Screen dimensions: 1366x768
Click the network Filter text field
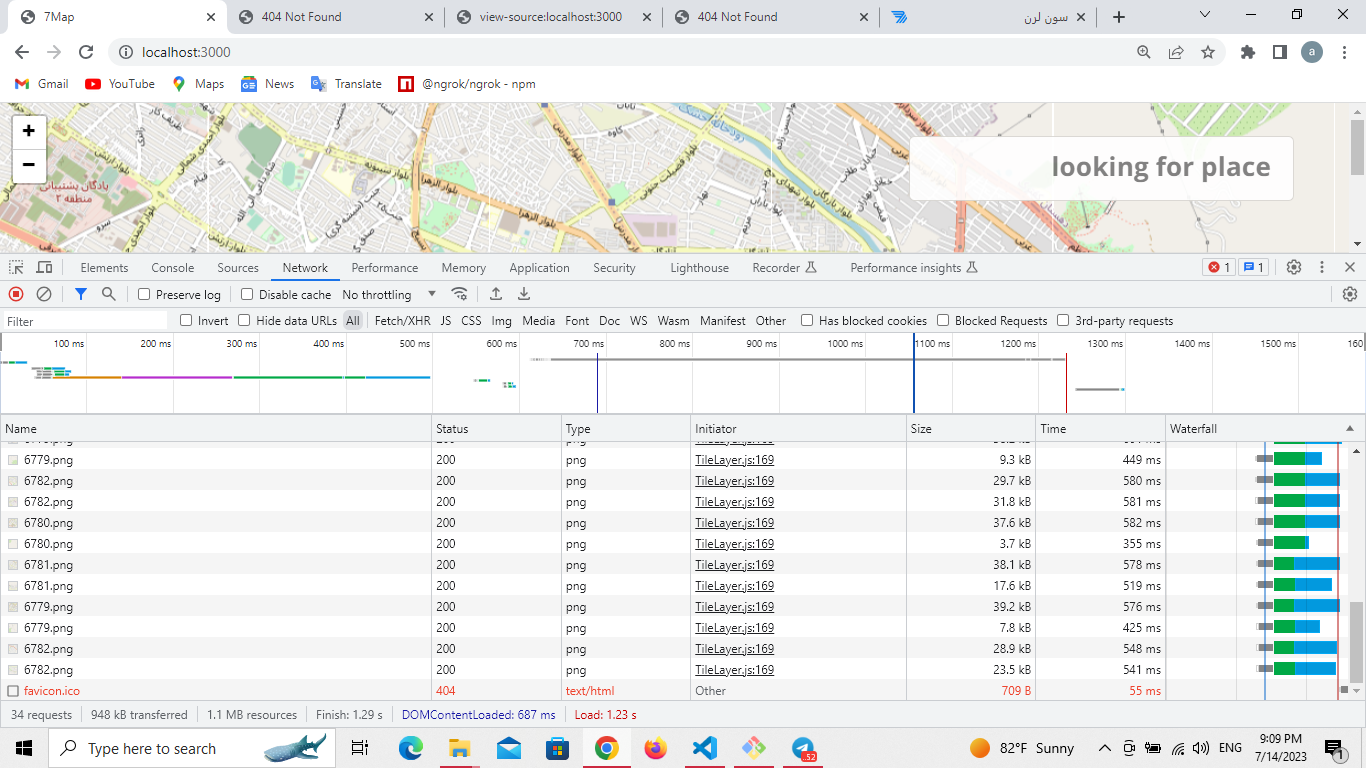[x=85, y=321]
